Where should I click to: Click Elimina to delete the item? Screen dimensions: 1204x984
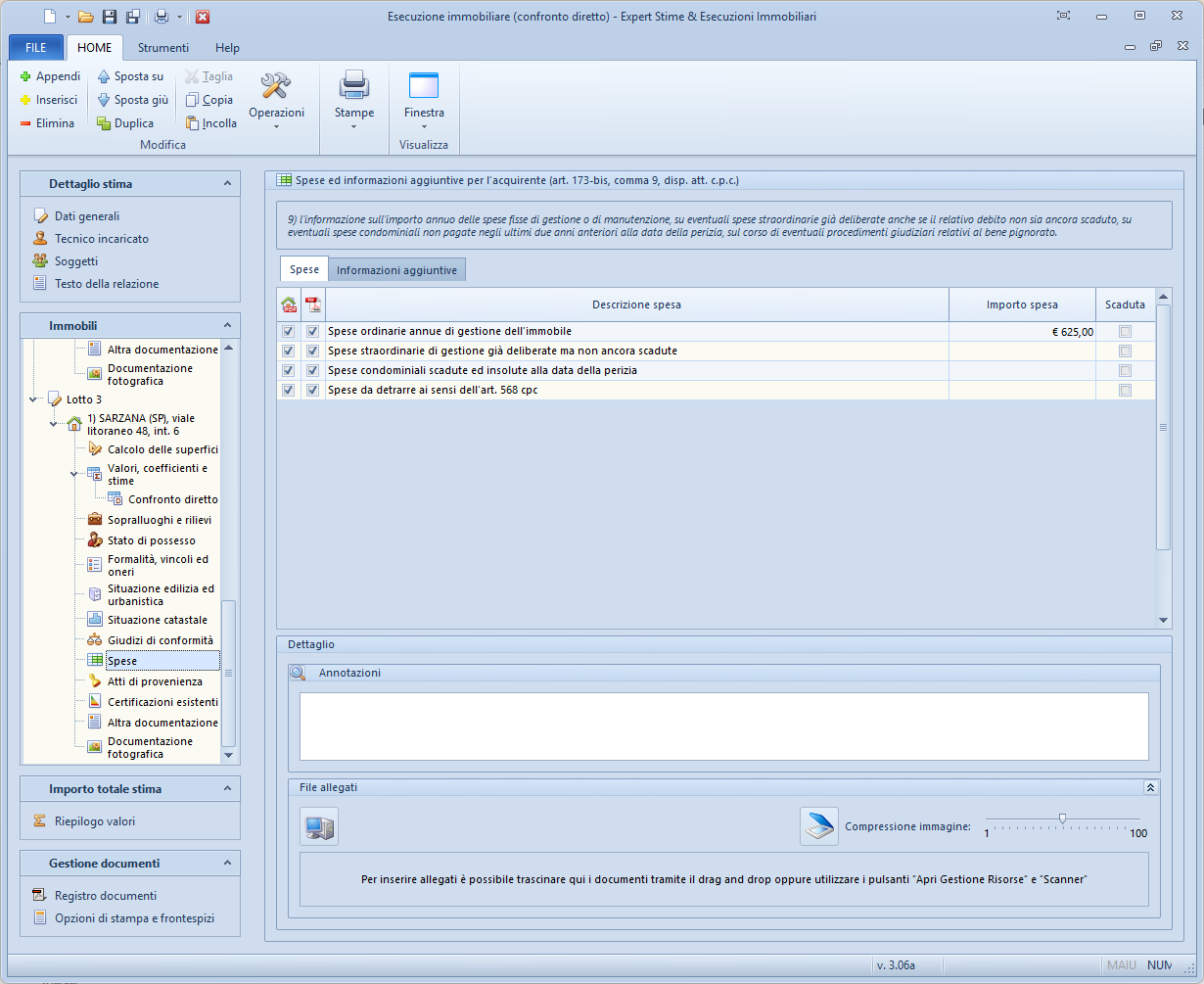[47, 123]
